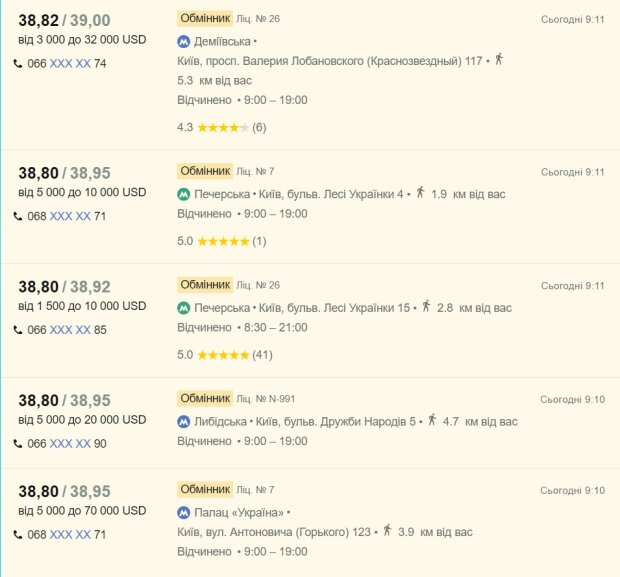
Task: Click the phone icon next to 066 XXX XX 74
Action: click(x=18, y=63)
